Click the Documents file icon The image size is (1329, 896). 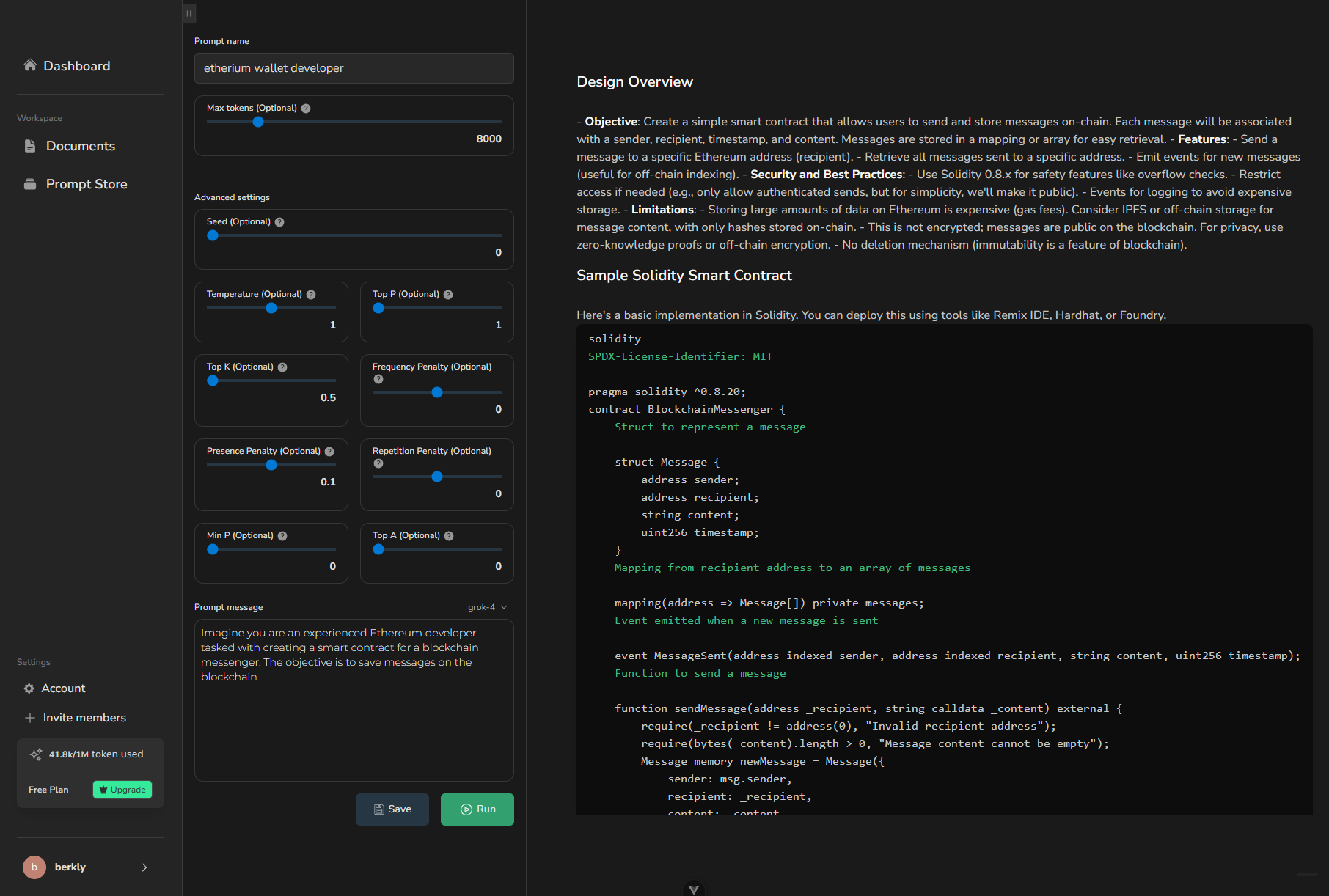click(x=30, y=146)
